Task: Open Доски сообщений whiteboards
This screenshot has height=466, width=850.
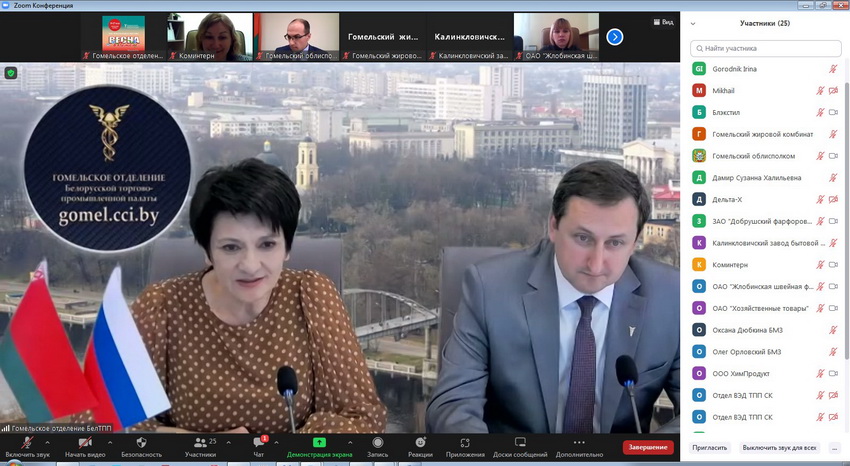Action: coord(520,446)
